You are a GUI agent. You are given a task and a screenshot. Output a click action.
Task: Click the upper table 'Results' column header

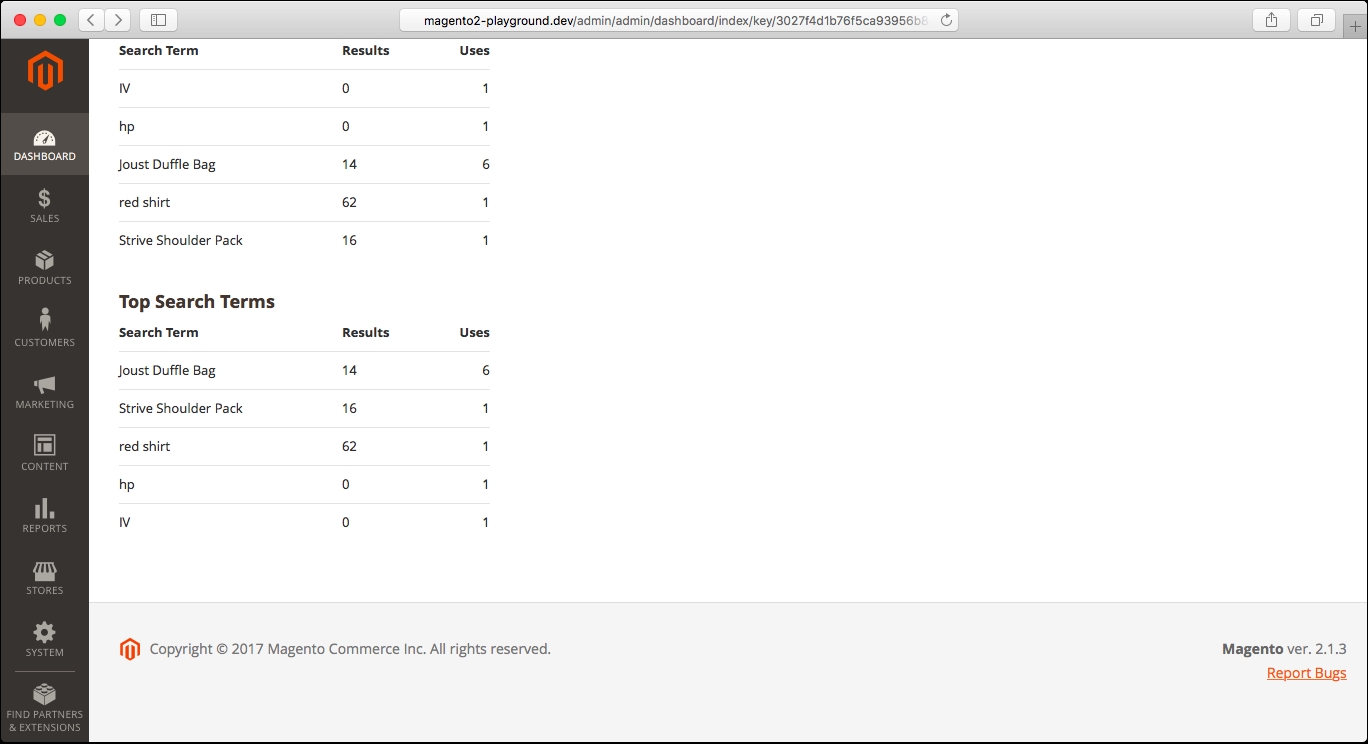pos(366,50)
